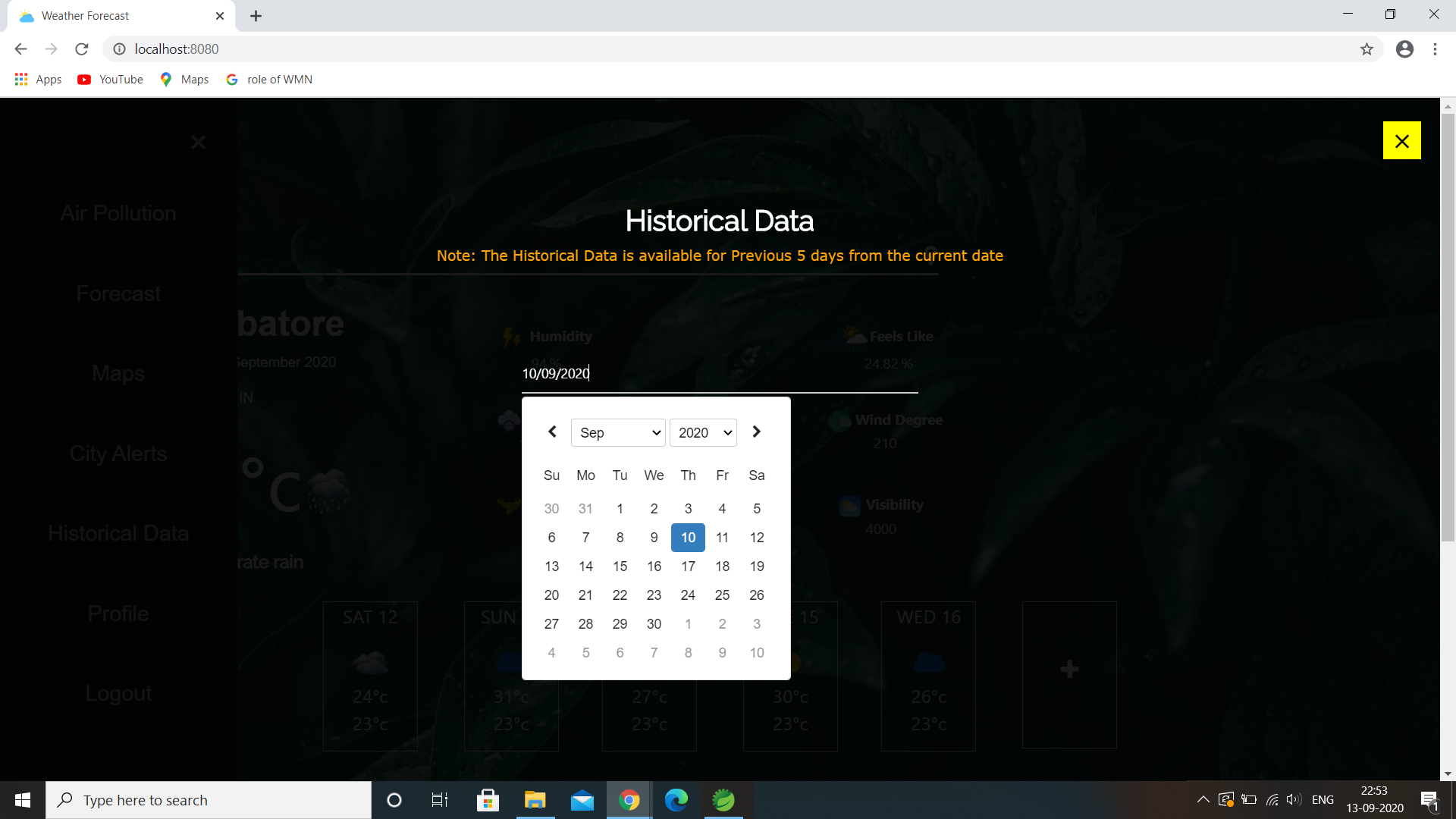Choose date 15 in the calendar

[x=620, y=566]
